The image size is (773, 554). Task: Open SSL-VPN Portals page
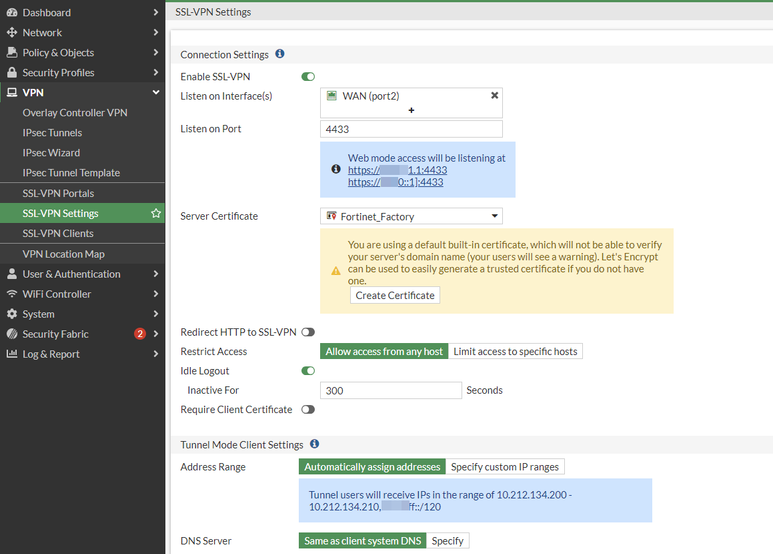(x=58, y=193)
